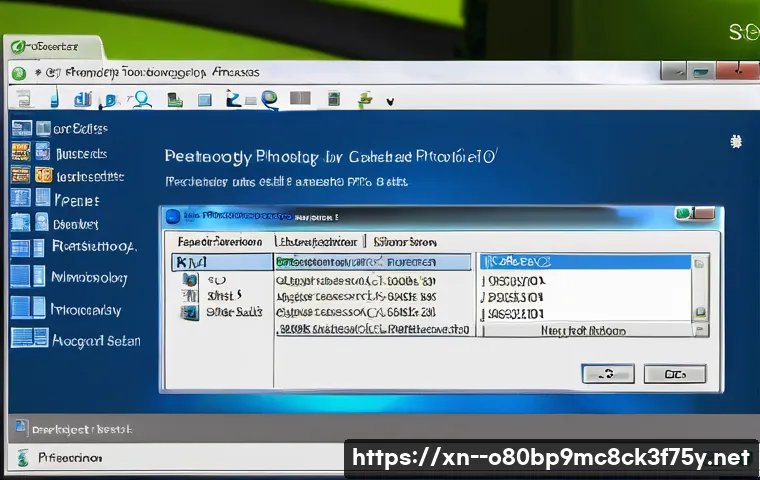Expand the highlighted combo box in the right list
The height and width of the screenshot is (480, 760).
[585, 262]
